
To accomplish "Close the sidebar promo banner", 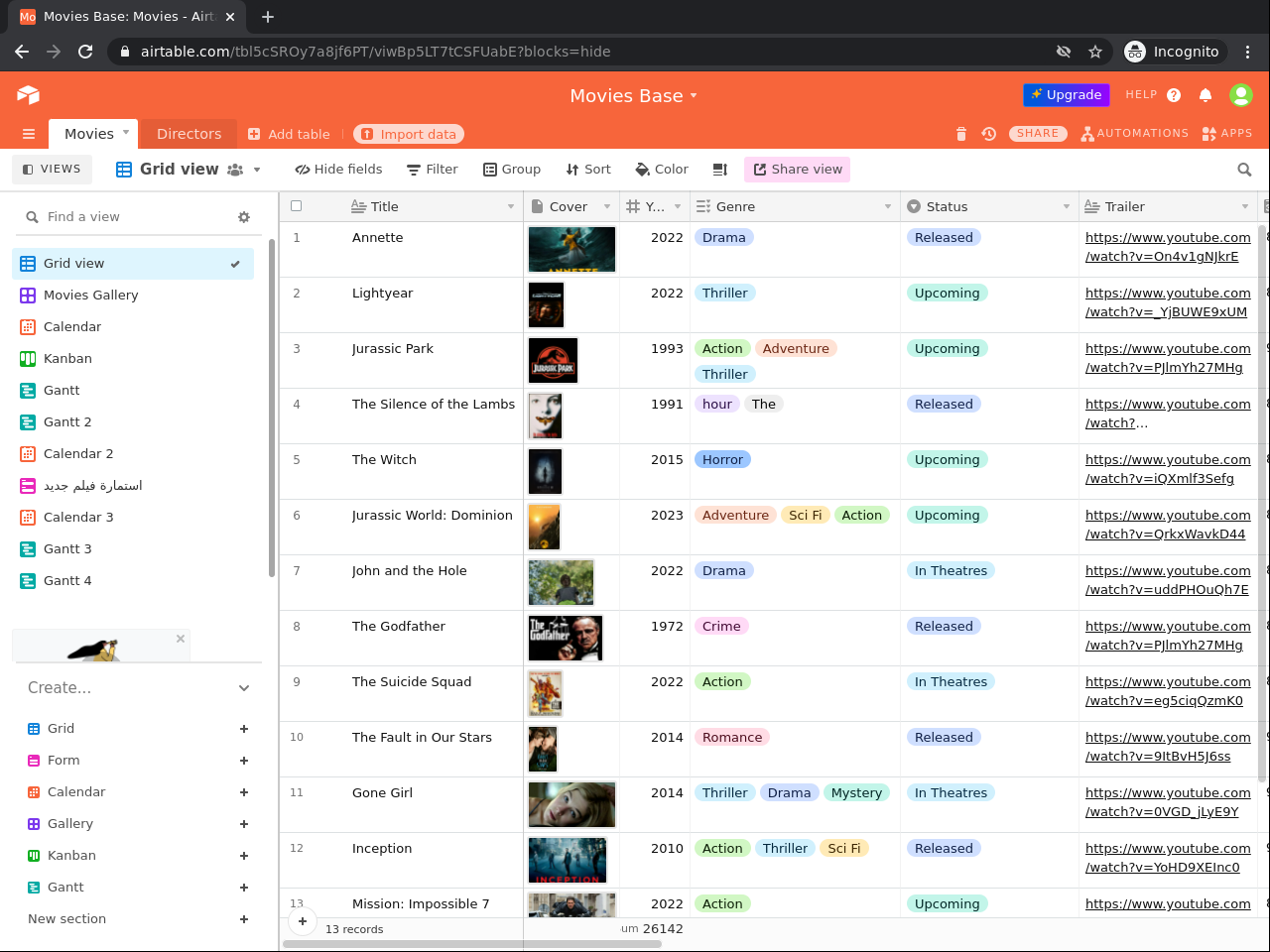I will [181, 639].
